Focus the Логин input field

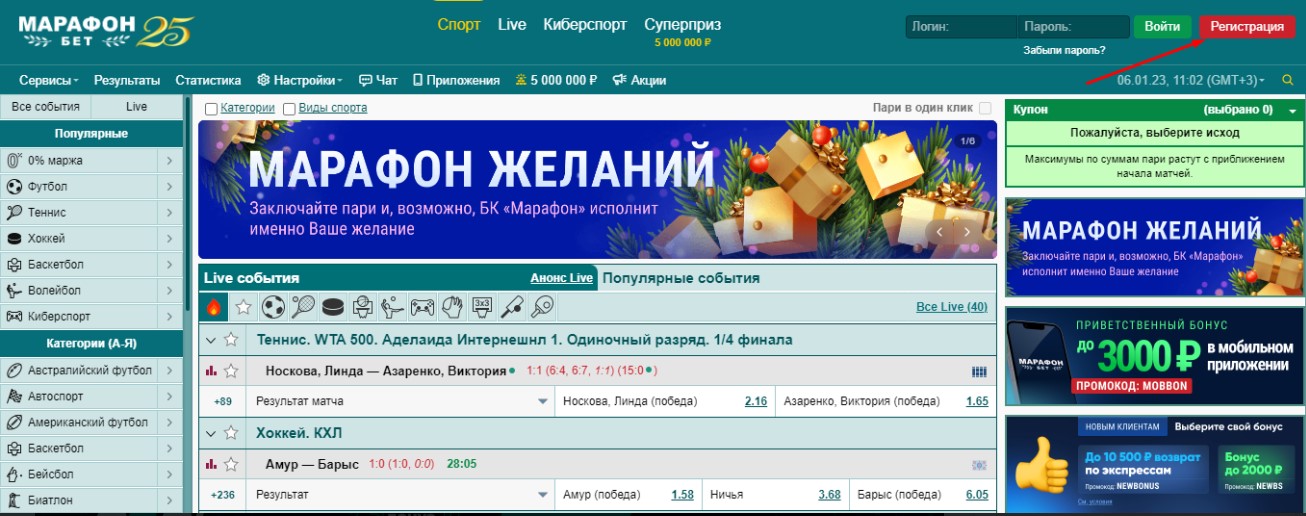point(960,27)
